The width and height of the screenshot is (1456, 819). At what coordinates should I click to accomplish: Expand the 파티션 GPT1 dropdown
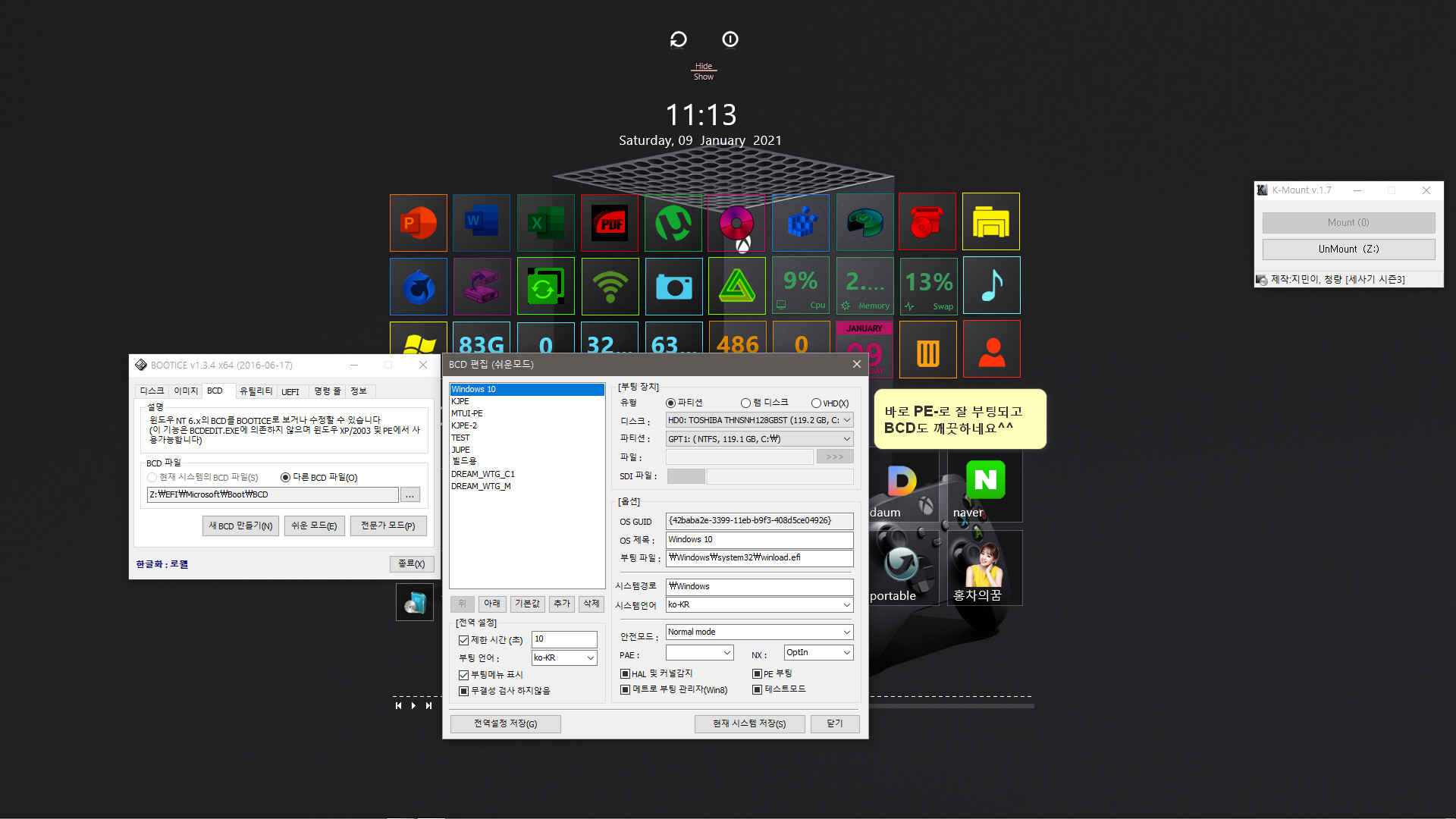click(846, 438)
